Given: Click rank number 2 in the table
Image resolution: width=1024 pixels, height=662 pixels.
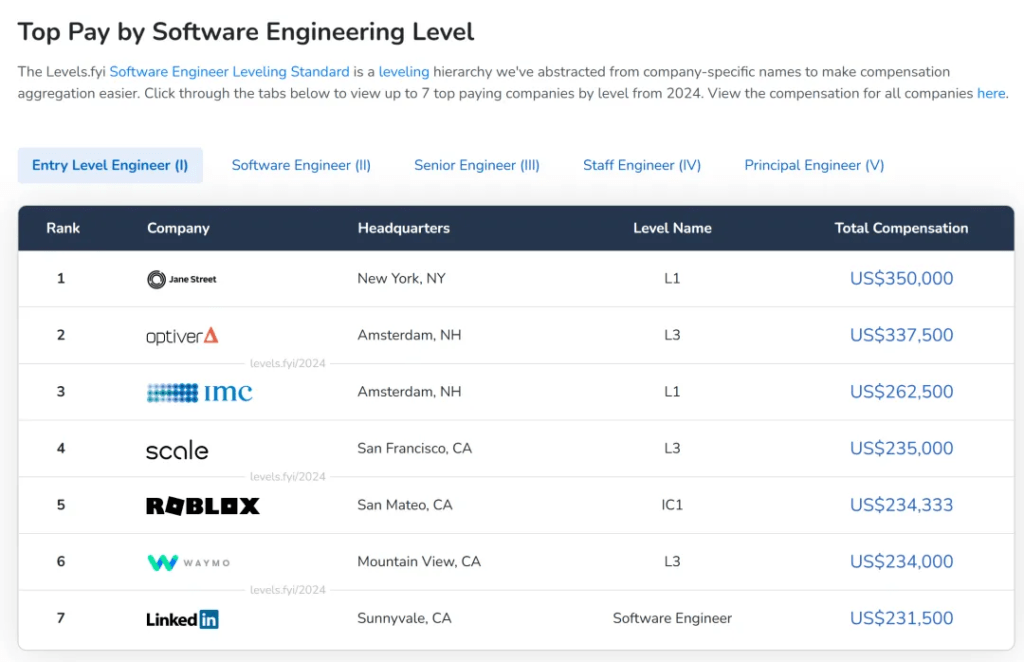Looking at the screenshot, I should [x=61, y=335].
